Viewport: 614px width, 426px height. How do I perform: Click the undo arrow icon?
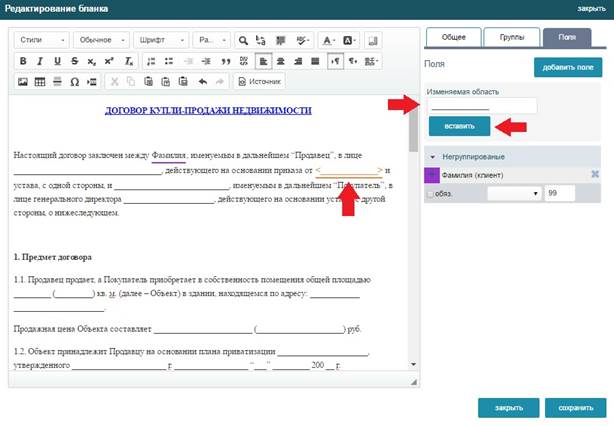point(203,81)
